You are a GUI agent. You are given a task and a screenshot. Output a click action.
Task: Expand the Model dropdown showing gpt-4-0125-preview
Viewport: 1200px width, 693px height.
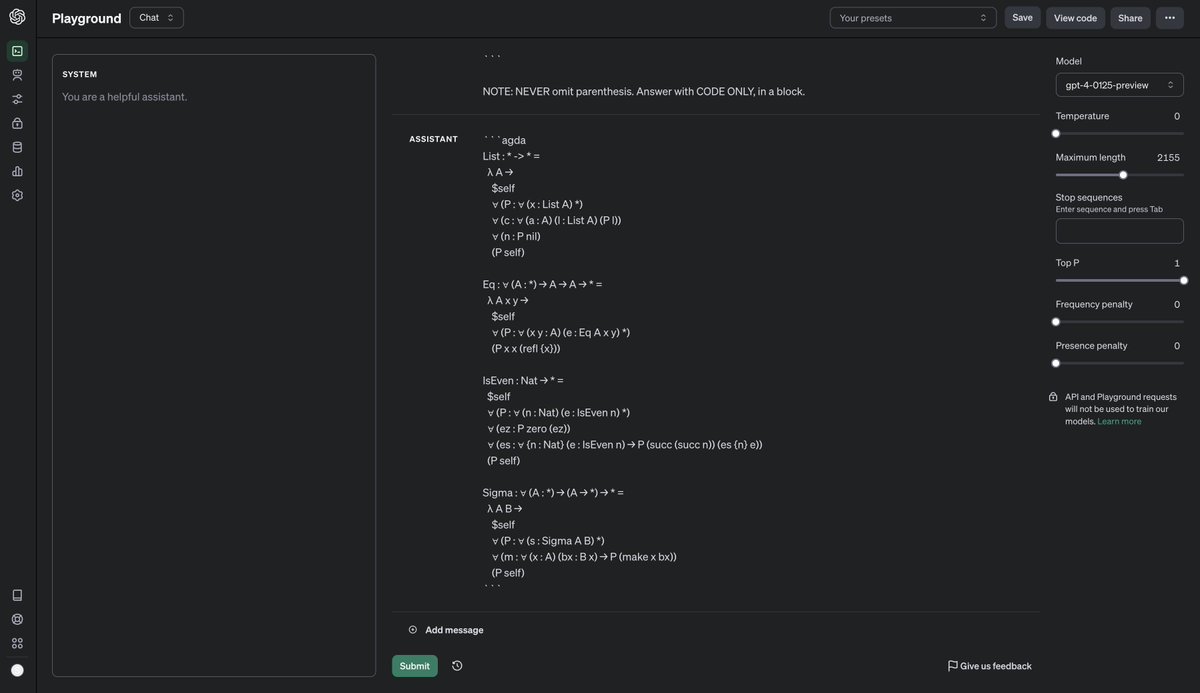[1120, 85]
